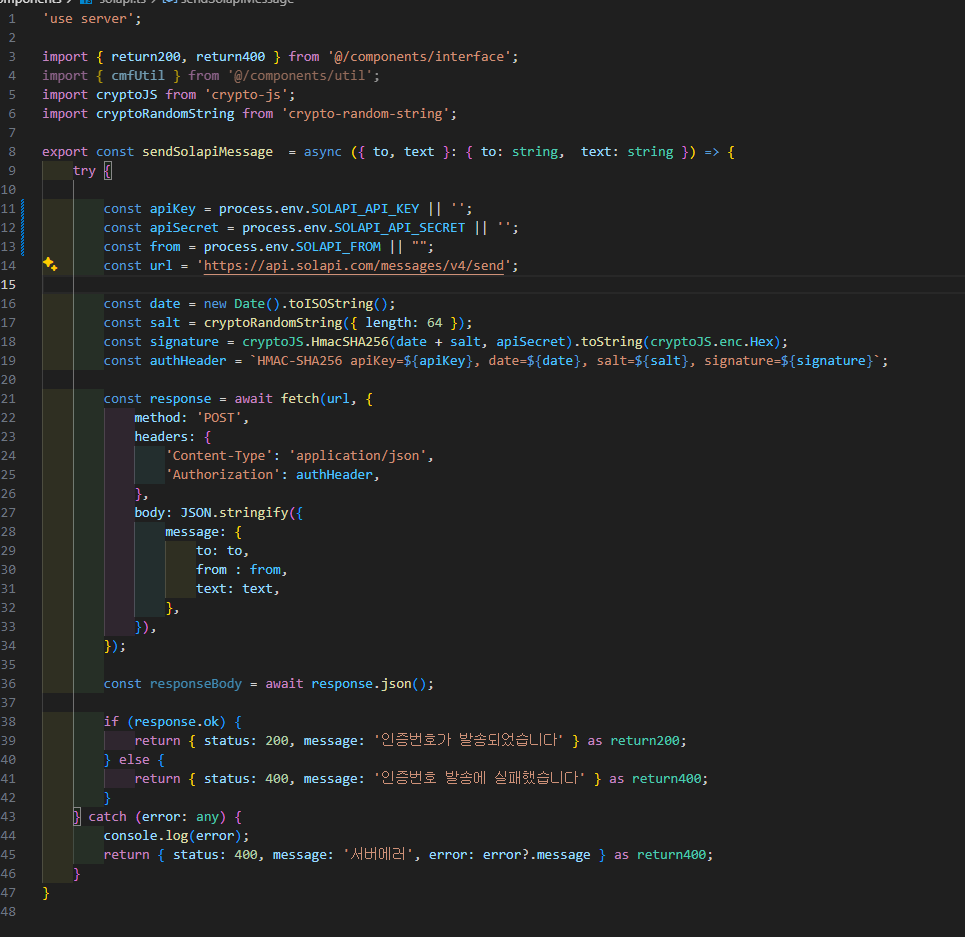Screen dimensions: 965x937
Task: Click HmacSHA256 on line 18
Action: (x=350, y=342)
